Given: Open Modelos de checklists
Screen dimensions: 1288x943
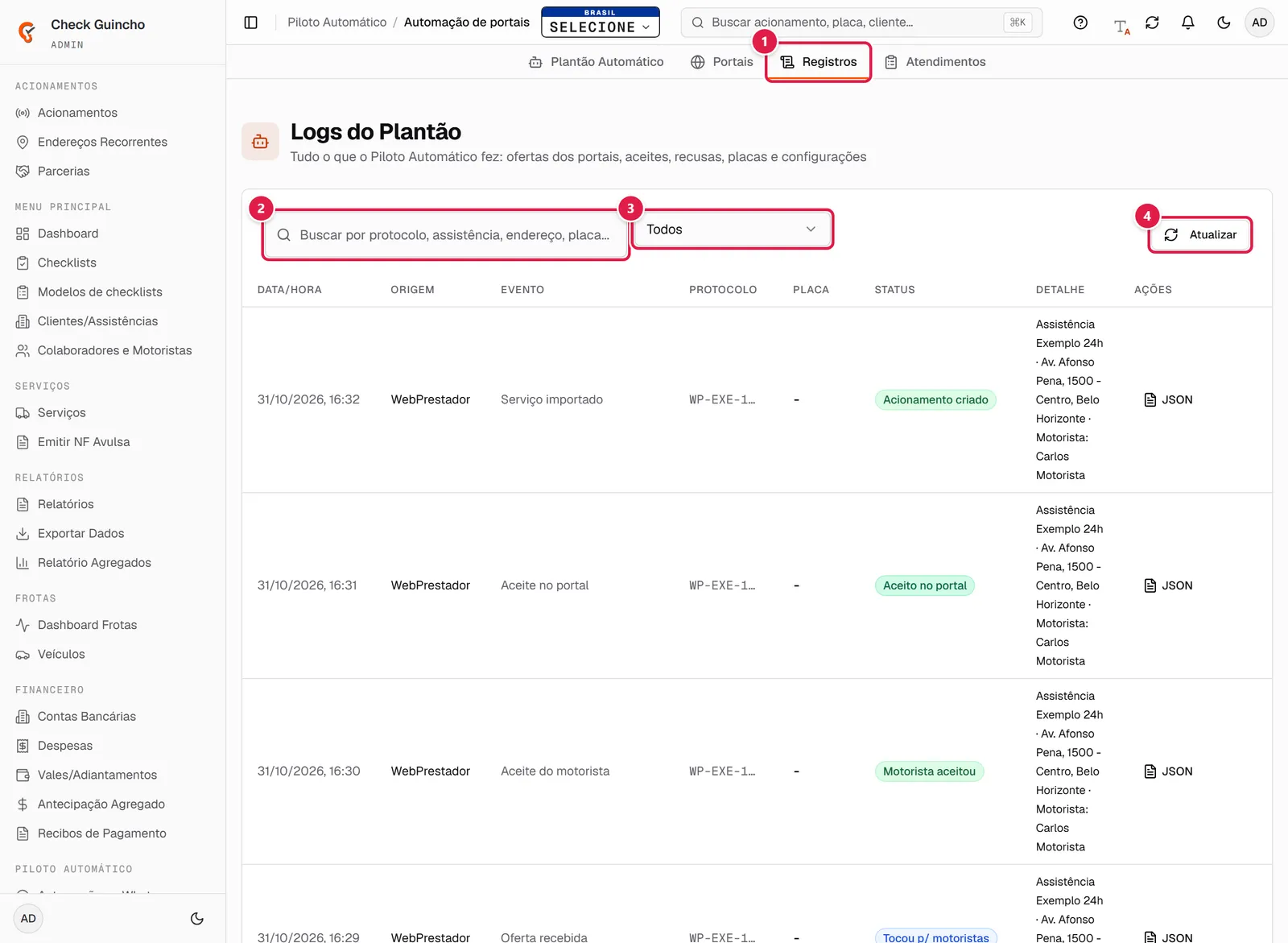Looking at the screenshot, I should 113,292.
